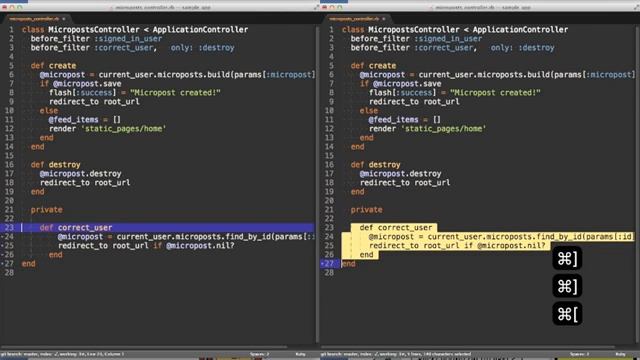Open Spaces indentation menu in right status bar
The width and height of the screenshot is (640, 360).
580,354
